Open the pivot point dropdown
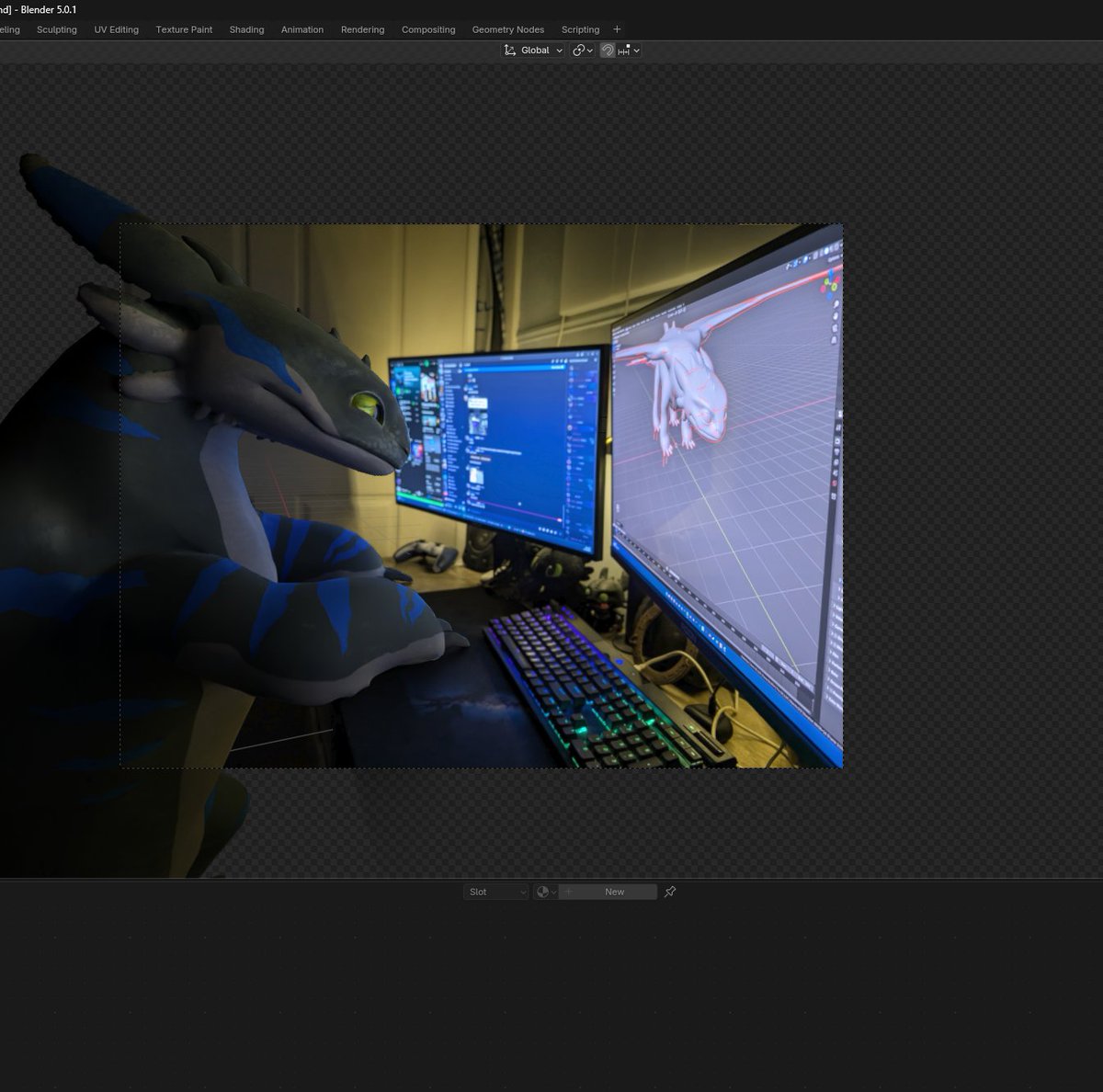This screenshot has width=1103, height=1092. (583, 51)
